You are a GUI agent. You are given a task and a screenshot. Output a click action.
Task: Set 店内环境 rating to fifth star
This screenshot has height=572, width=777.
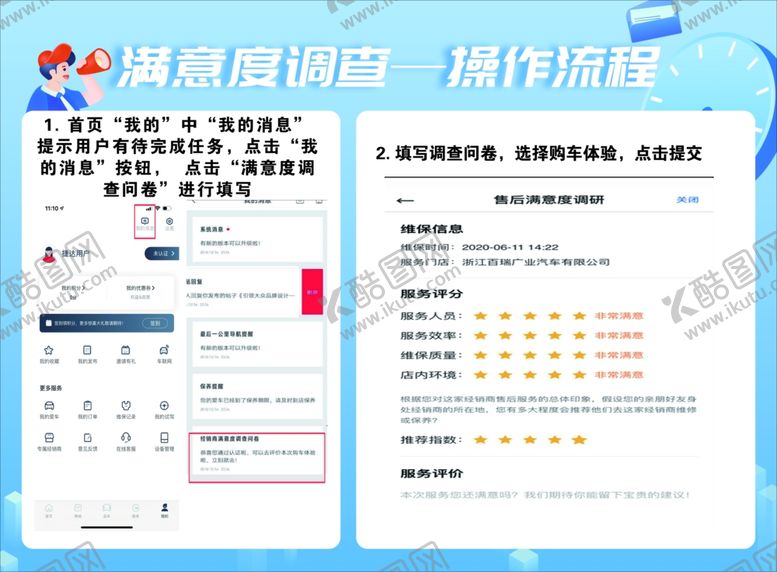click(579, 375)
